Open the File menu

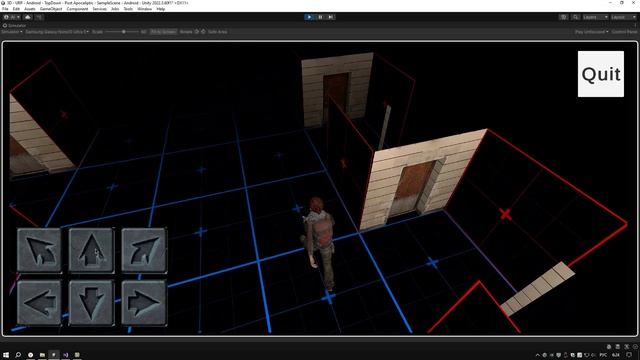[5, 9]
